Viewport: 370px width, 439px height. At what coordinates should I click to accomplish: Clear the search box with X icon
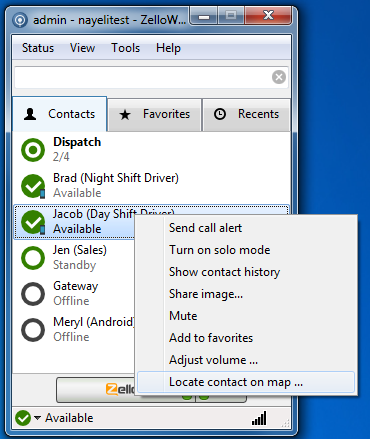(x=279, y=77)
